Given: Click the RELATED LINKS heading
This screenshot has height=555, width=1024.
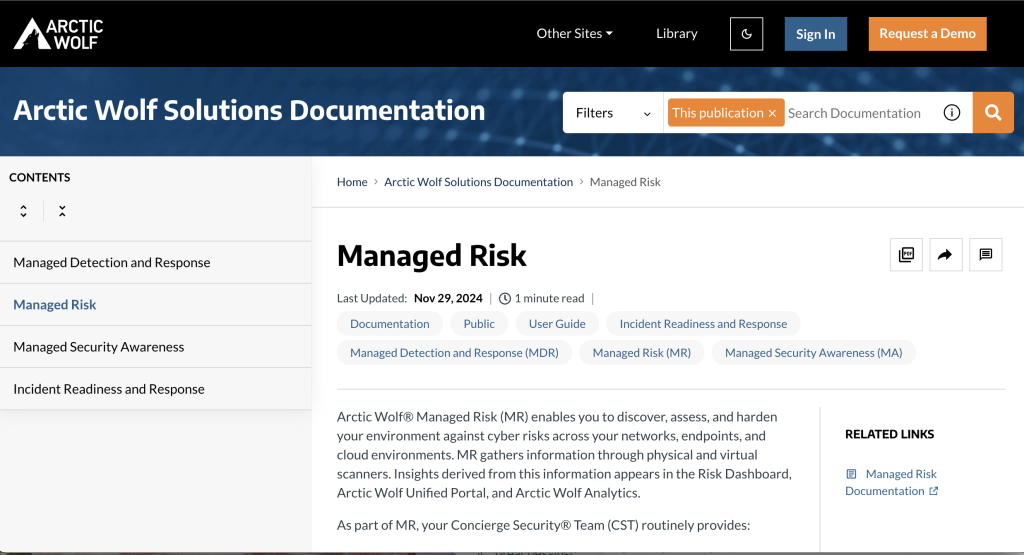Looking at the screenshot, I should [x=889, y=434].
